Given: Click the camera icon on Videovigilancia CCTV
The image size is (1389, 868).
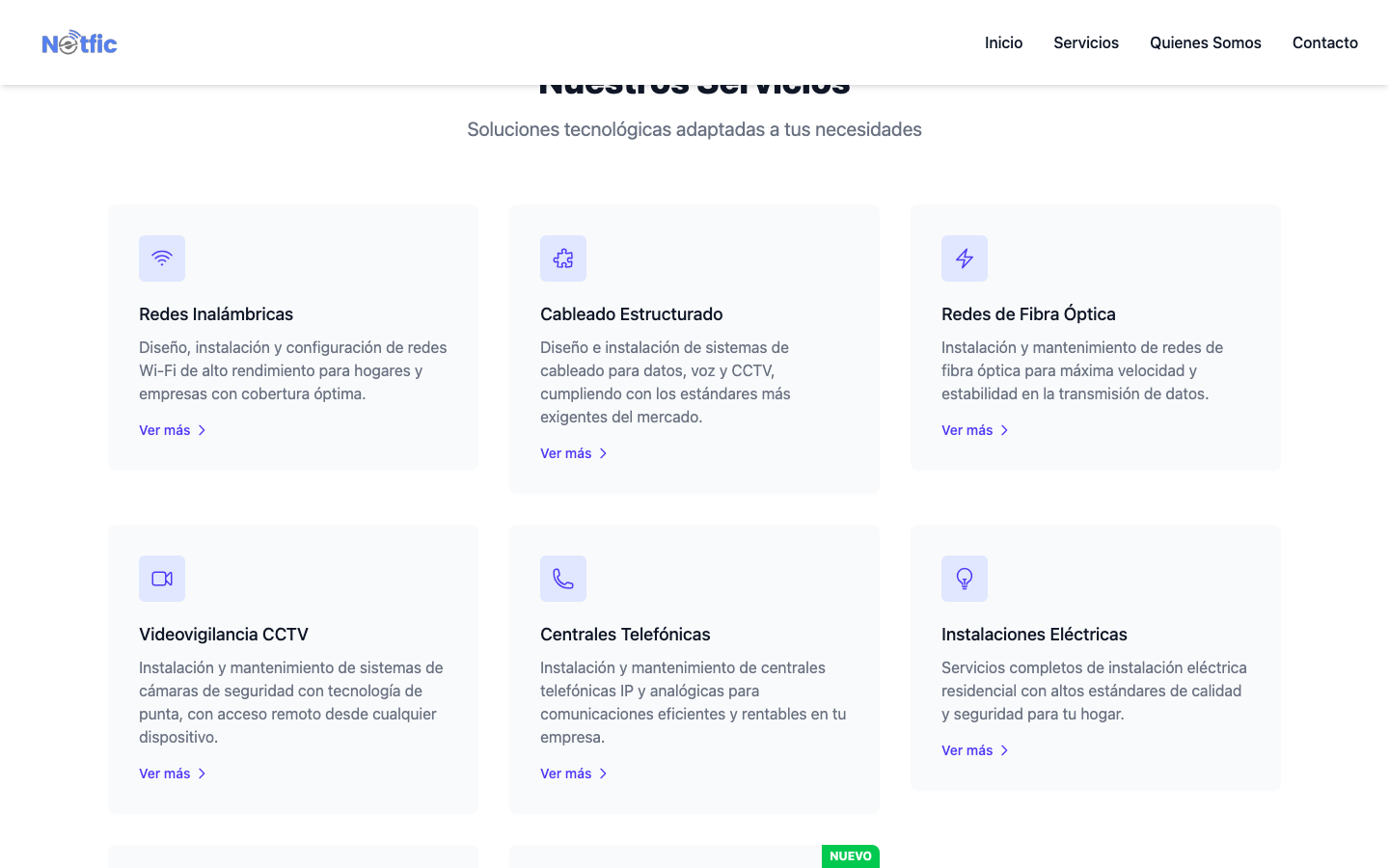Looking at the screenshot, I should (162, 579).
